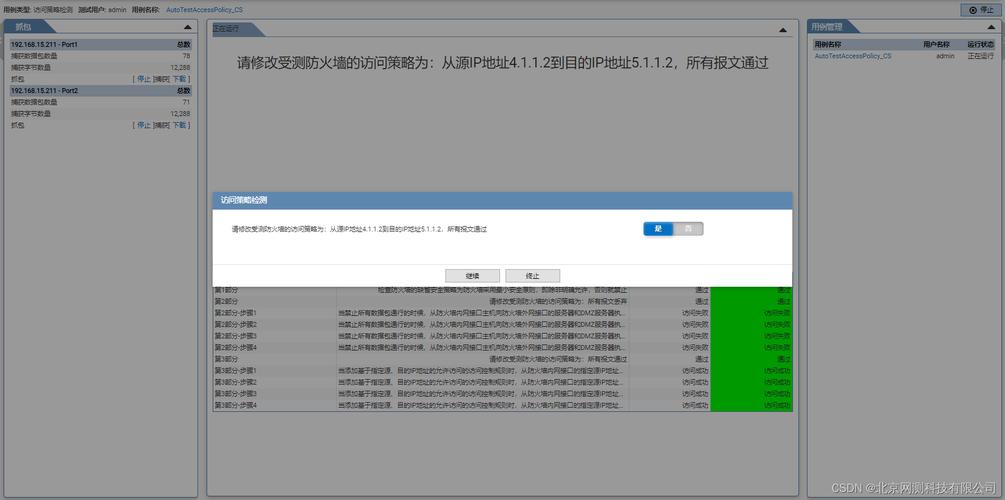Image resolution: width=1005 pixels, height=500 pixels.
Task: Click 捕获 link for Port2 capture
Action: tap(161, 125)
